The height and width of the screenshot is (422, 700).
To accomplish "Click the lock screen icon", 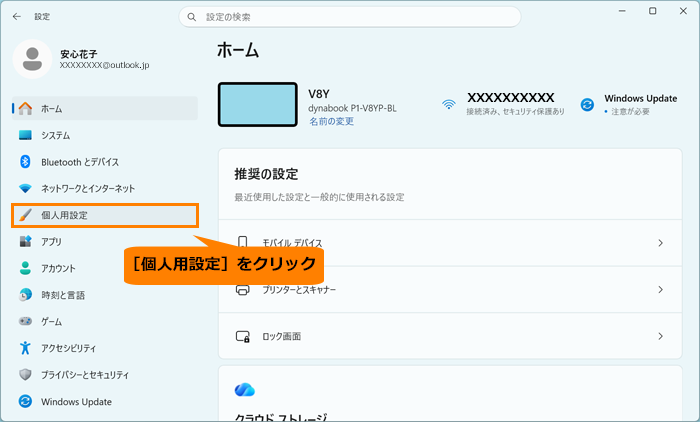I will coord(242,336).
